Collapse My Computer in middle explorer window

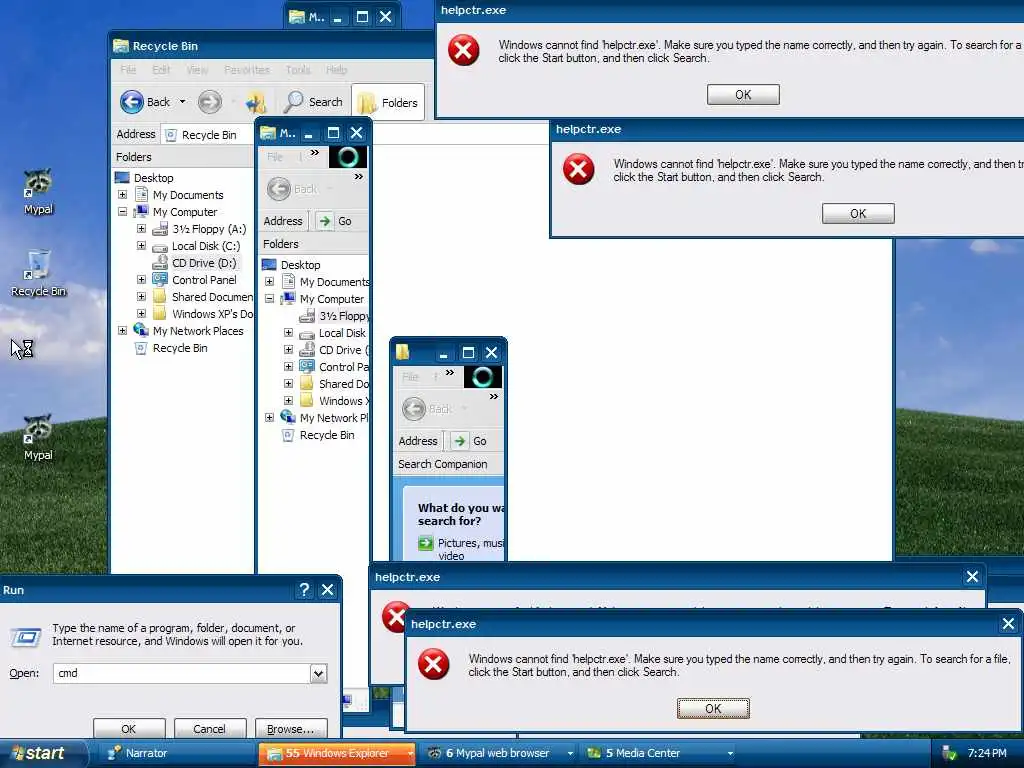click(x=269, y=298)
